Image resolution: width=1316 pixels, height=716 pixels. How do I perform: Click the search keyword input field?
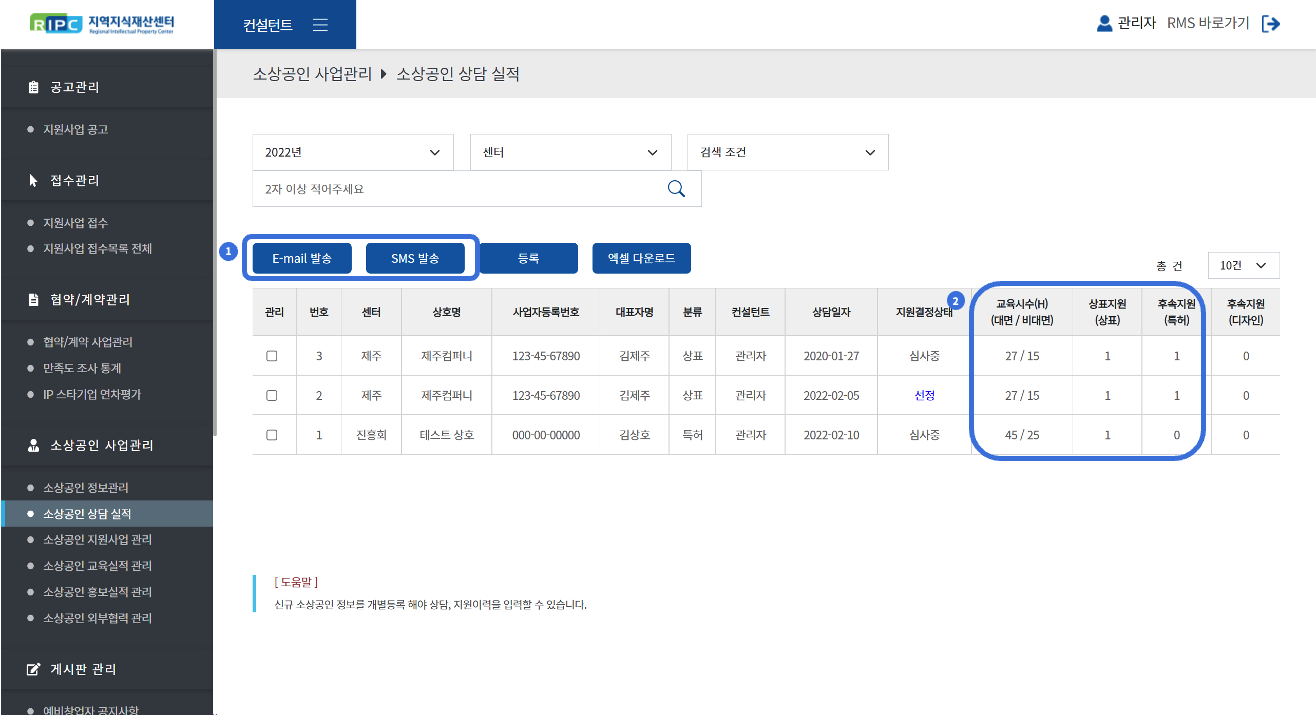(455, 188)
